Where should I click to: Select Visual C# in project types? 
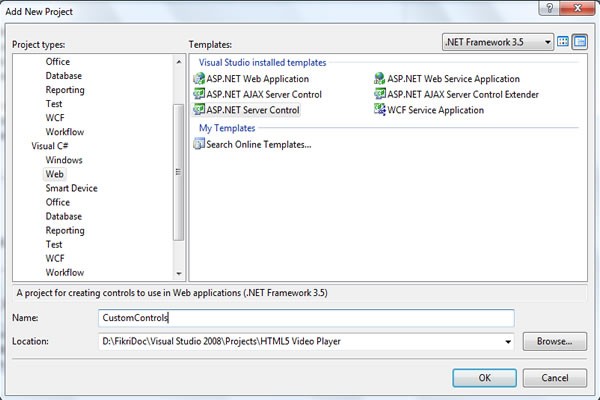50,146
